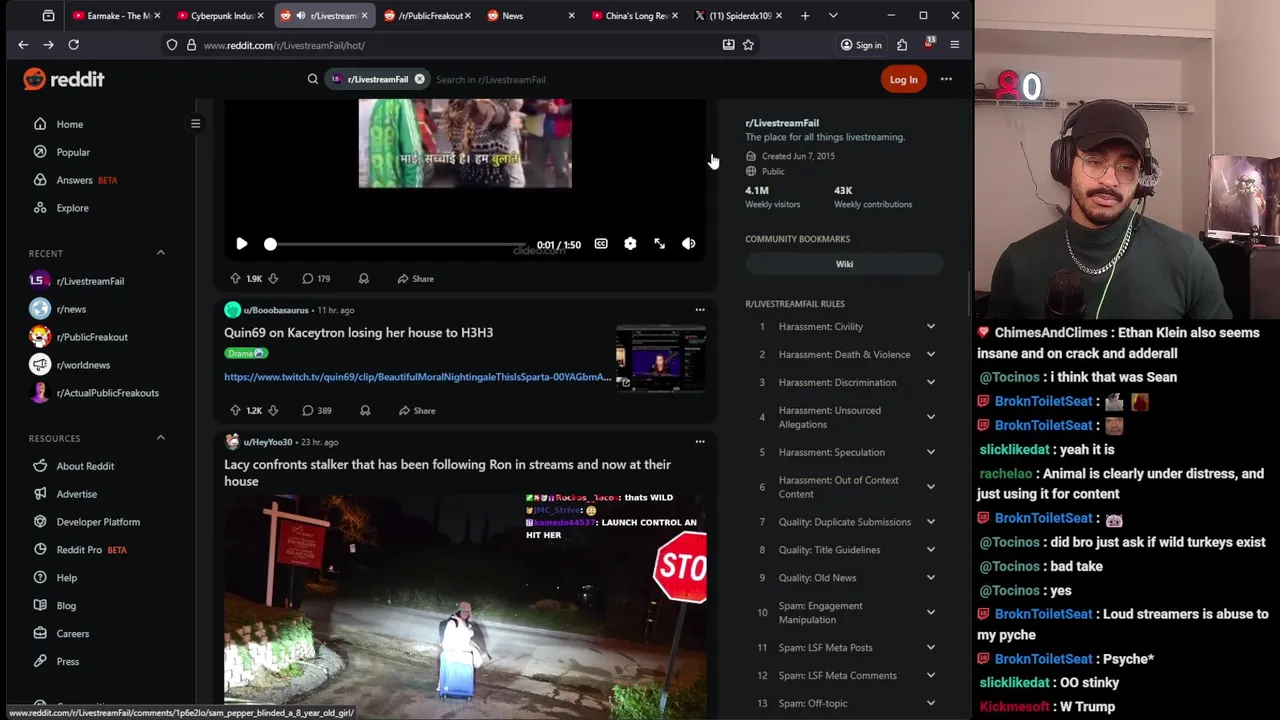
Task: Switch to China's Long Rev browser tab
Action: click(634, 16)
